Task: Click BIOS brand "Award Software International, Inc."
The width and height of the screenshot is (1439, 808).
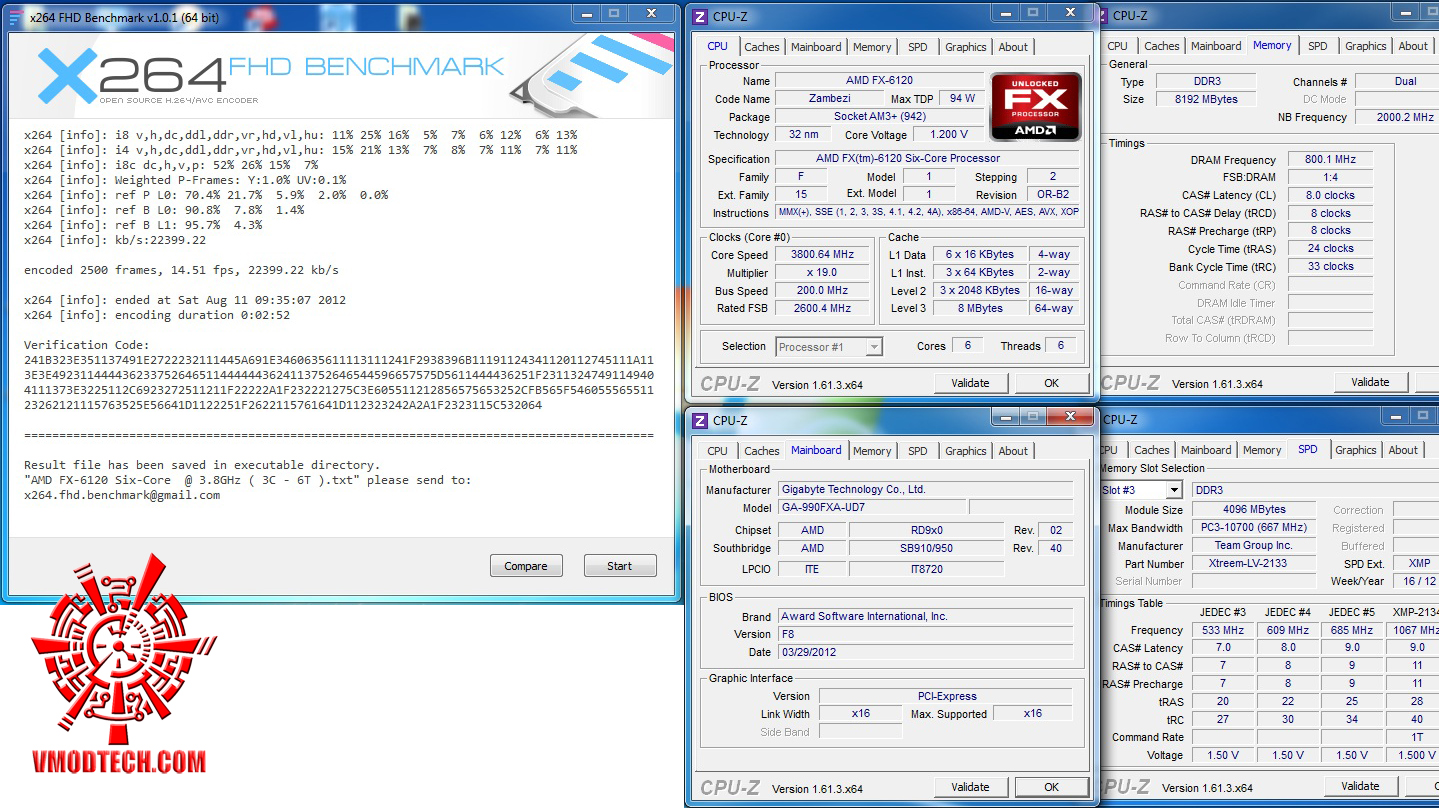Action: [925, 617]
